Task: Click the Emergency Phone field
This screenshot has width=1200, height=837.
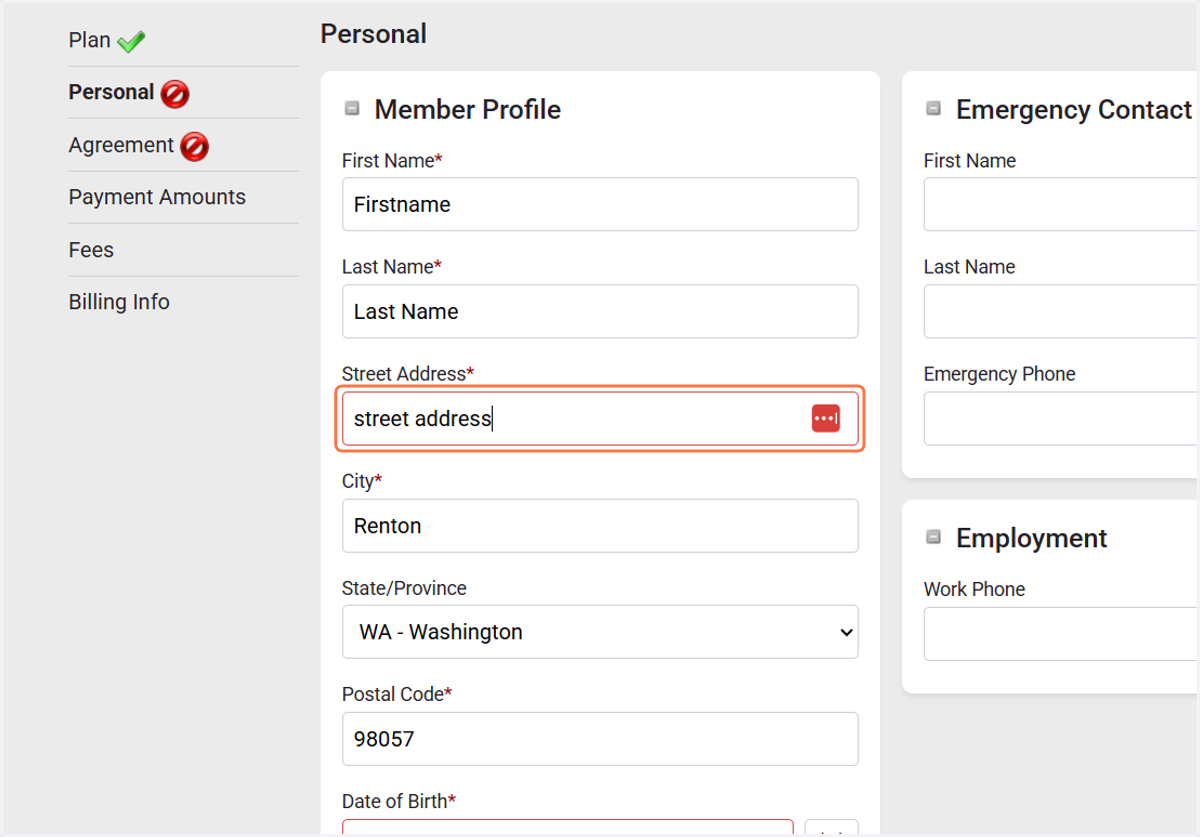Action: [1061, 419]
